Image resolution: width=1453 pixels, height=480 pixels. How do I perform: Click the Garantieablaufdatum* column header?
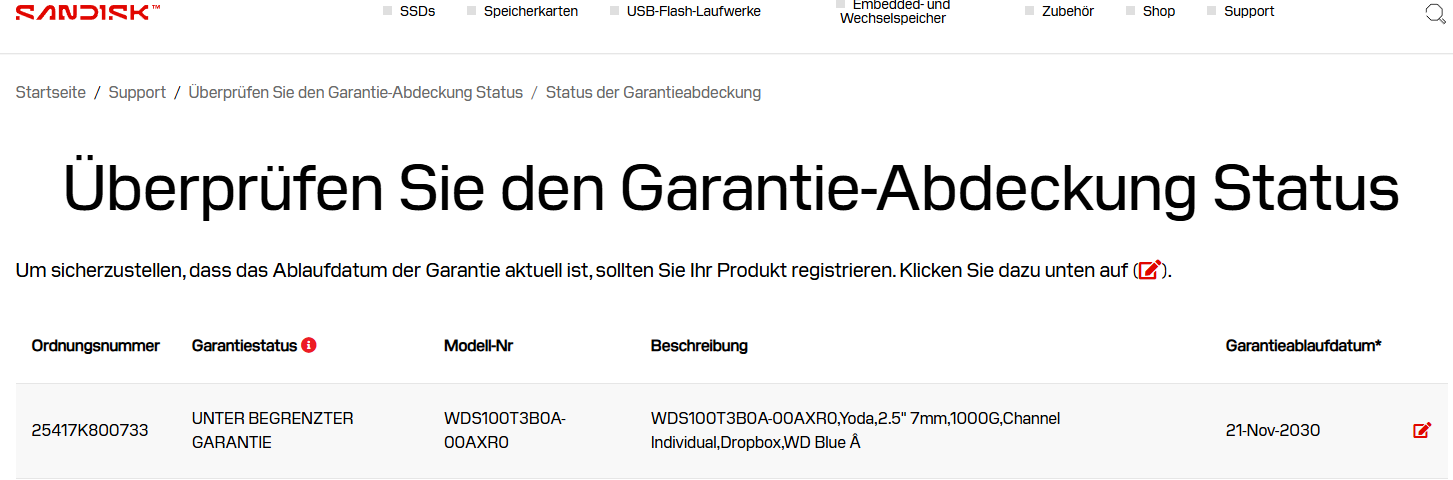click(x=1304, y=346)
